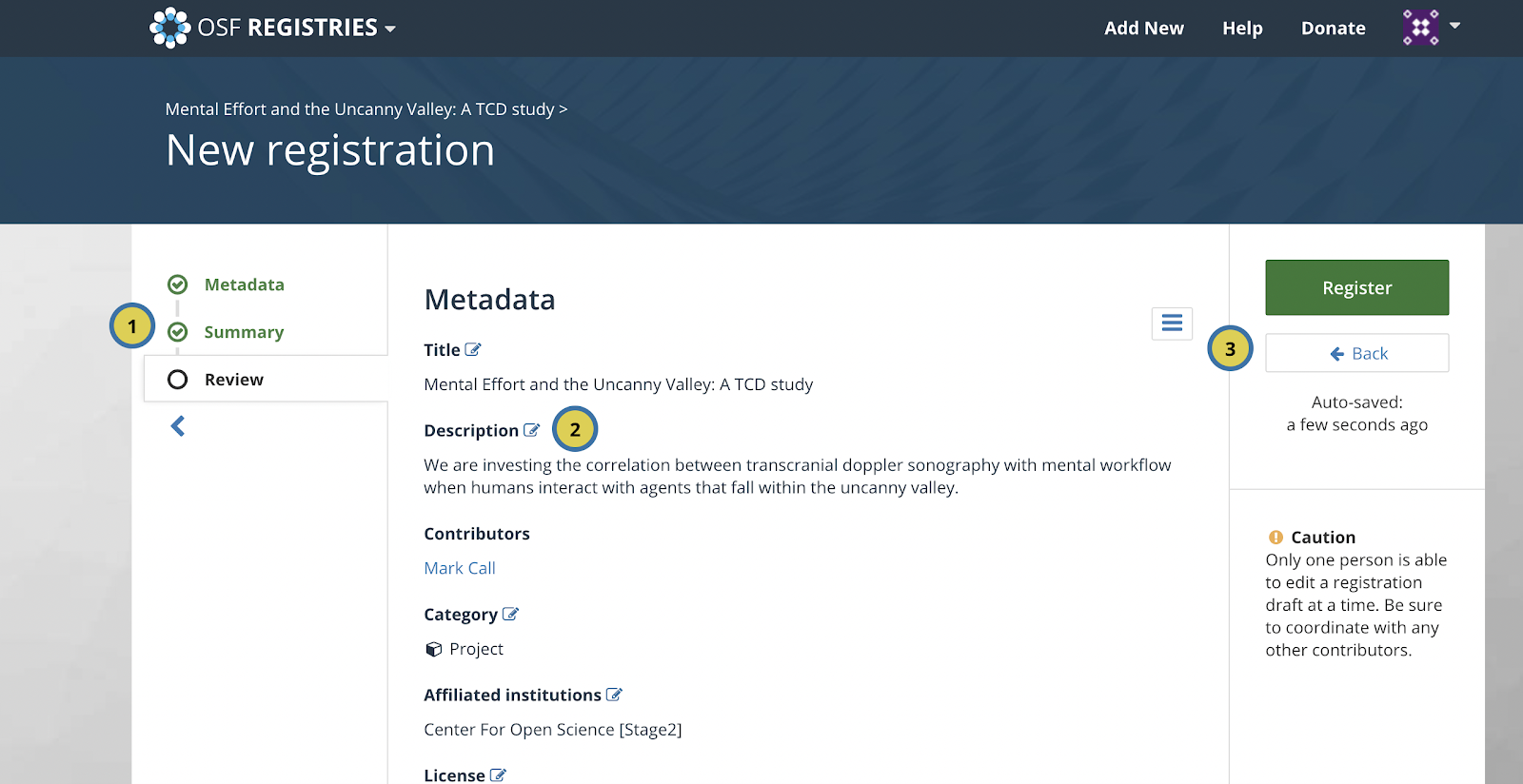The width and height of the screenshot is (1523, 784).
Task: Click the OSF logo icon
Action: [x=170, y=28]
